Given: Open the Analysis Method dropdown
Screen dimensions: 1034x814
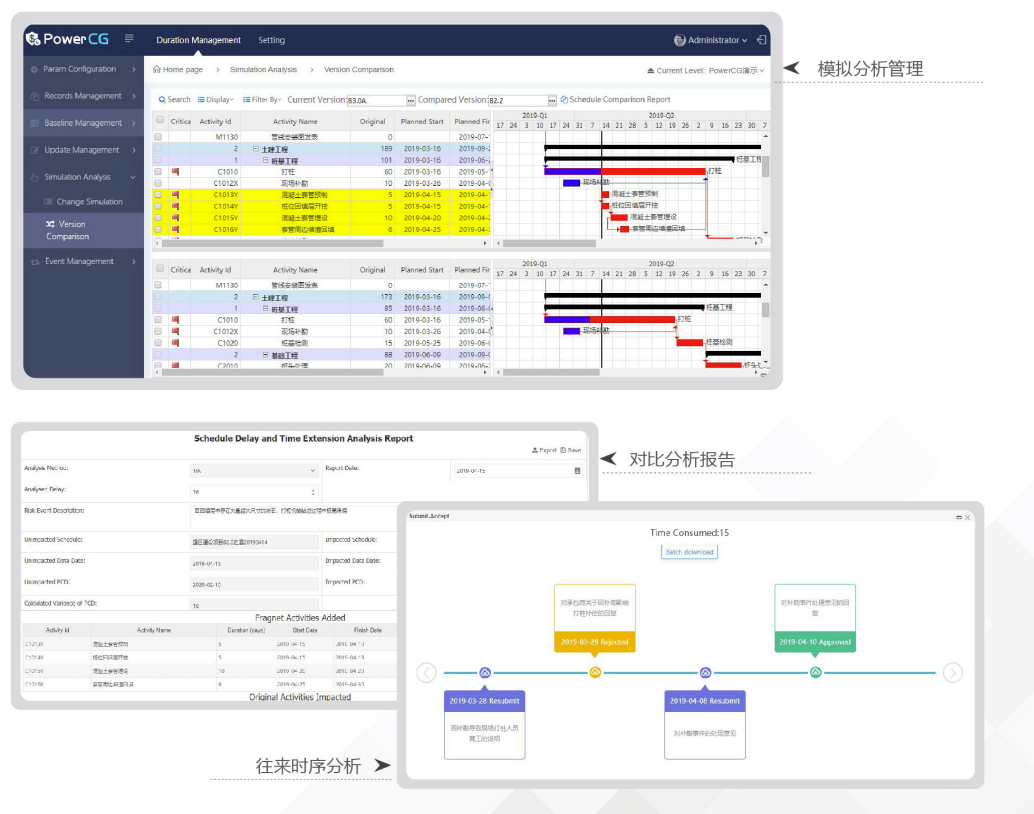Looking at the screenshot, I should tap(255, 471).
